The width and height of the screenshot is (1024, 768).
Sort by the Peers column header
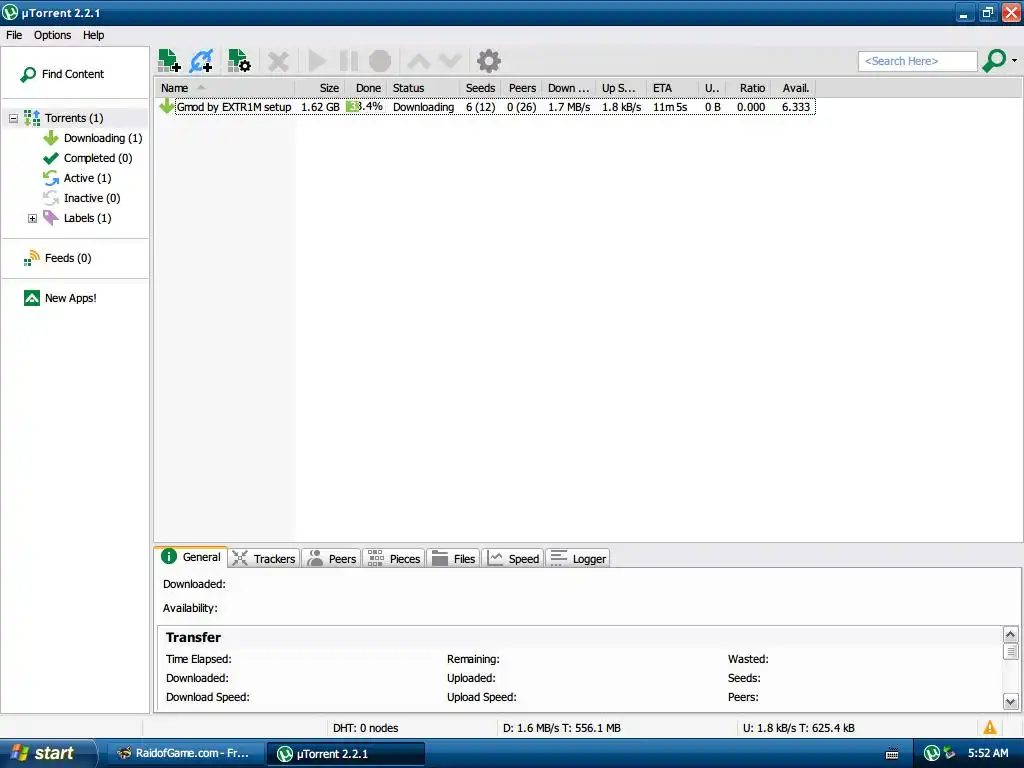point(522,88)
